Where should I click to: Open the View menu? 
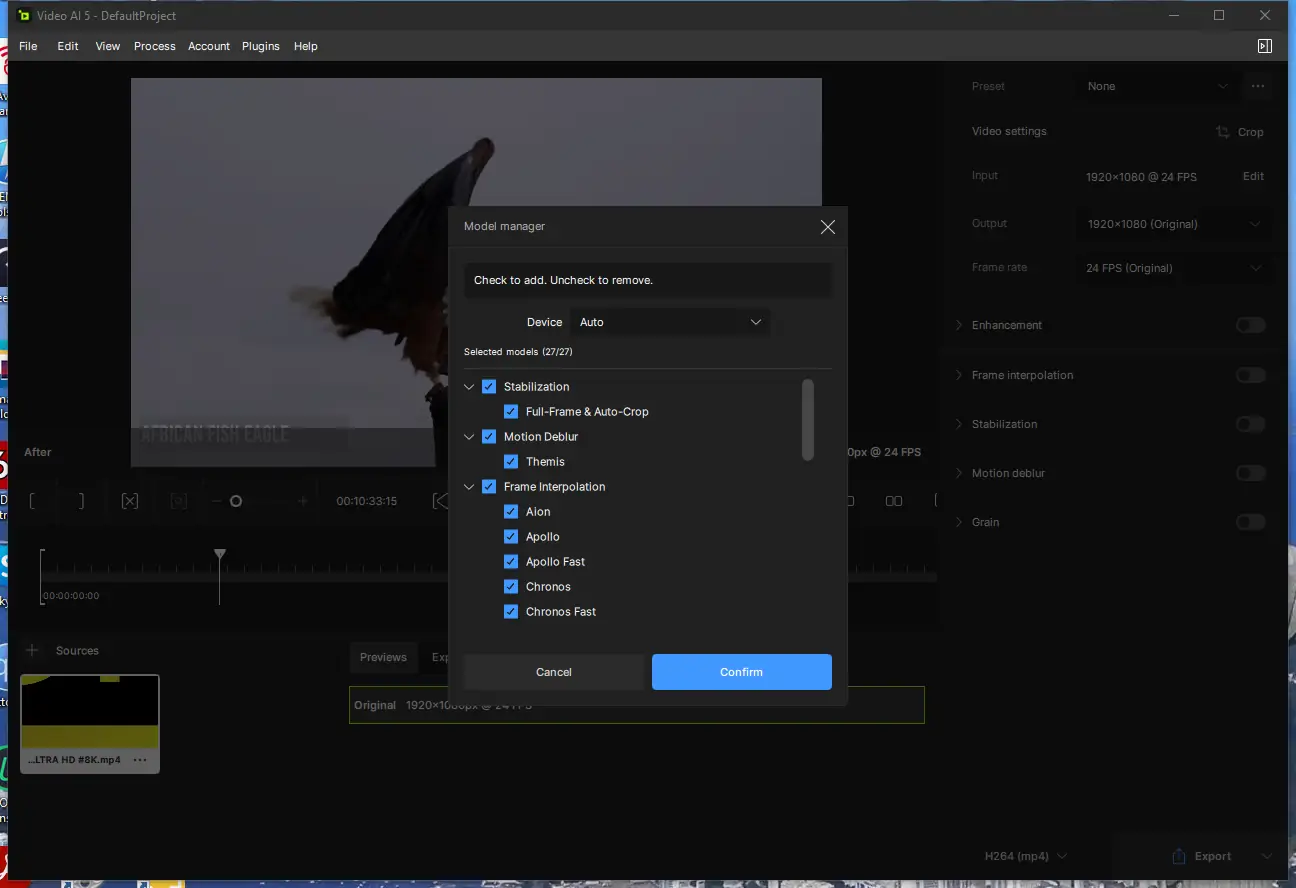(x=108, y=46)
